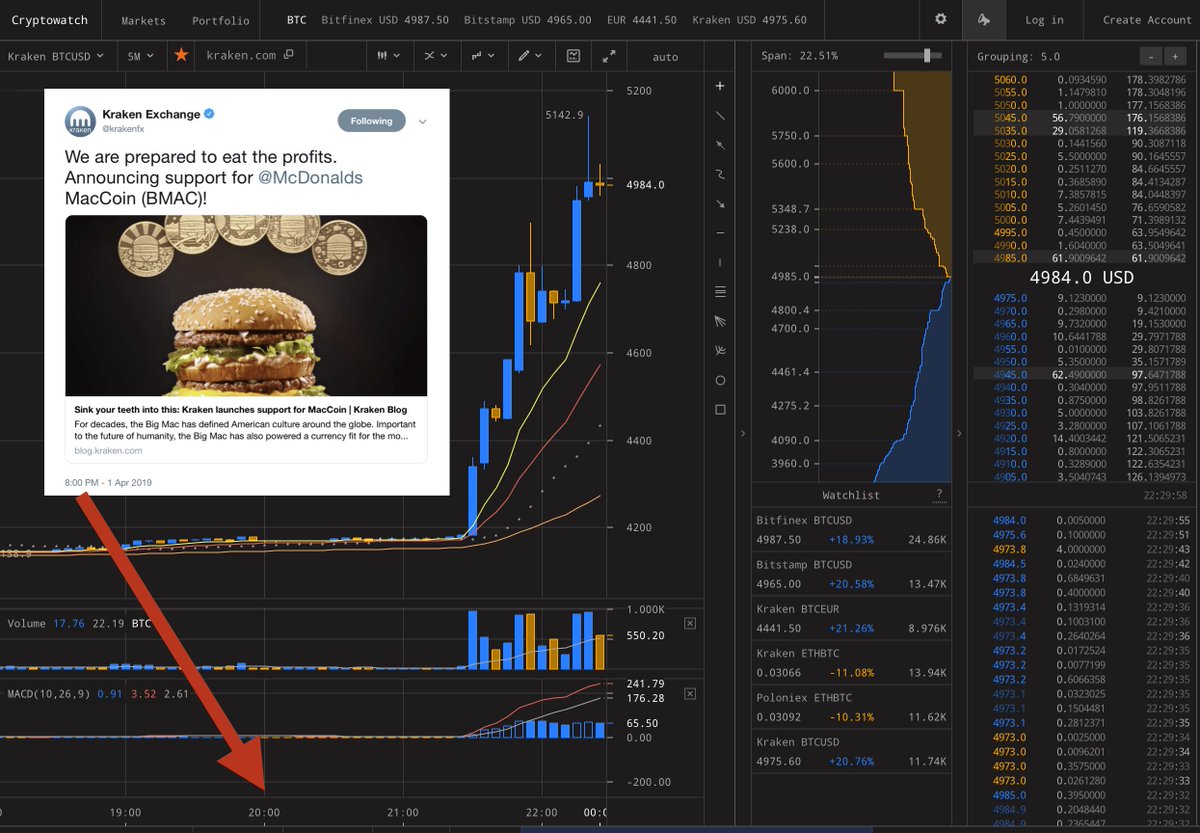Collapse the depth chart panel arrow

[x=742, y=433]
